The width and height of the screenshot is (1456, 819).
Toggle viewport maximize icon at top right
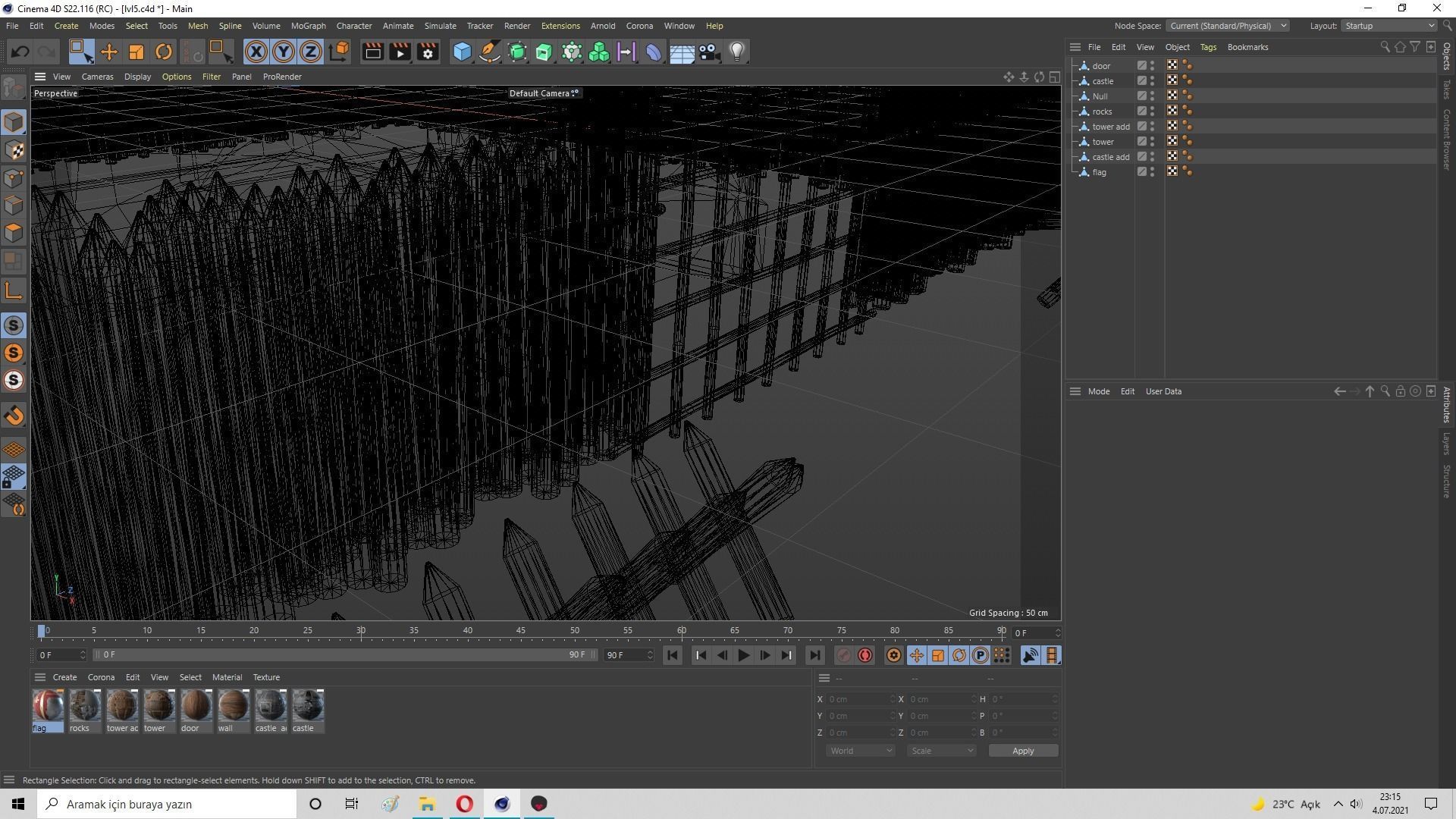click(1054, 77)
